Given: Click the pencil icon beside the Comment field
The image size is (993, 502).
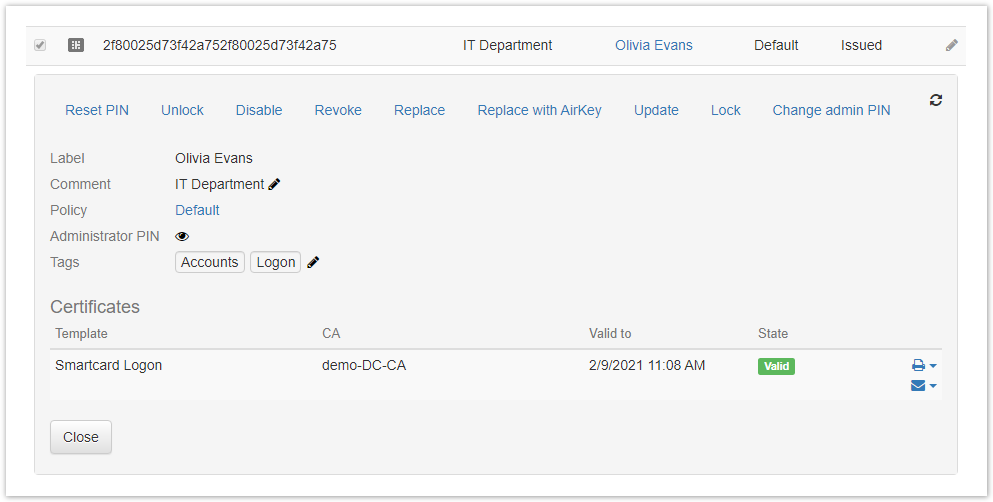Looking at the screenshot, I should click(x=275, y=184).
